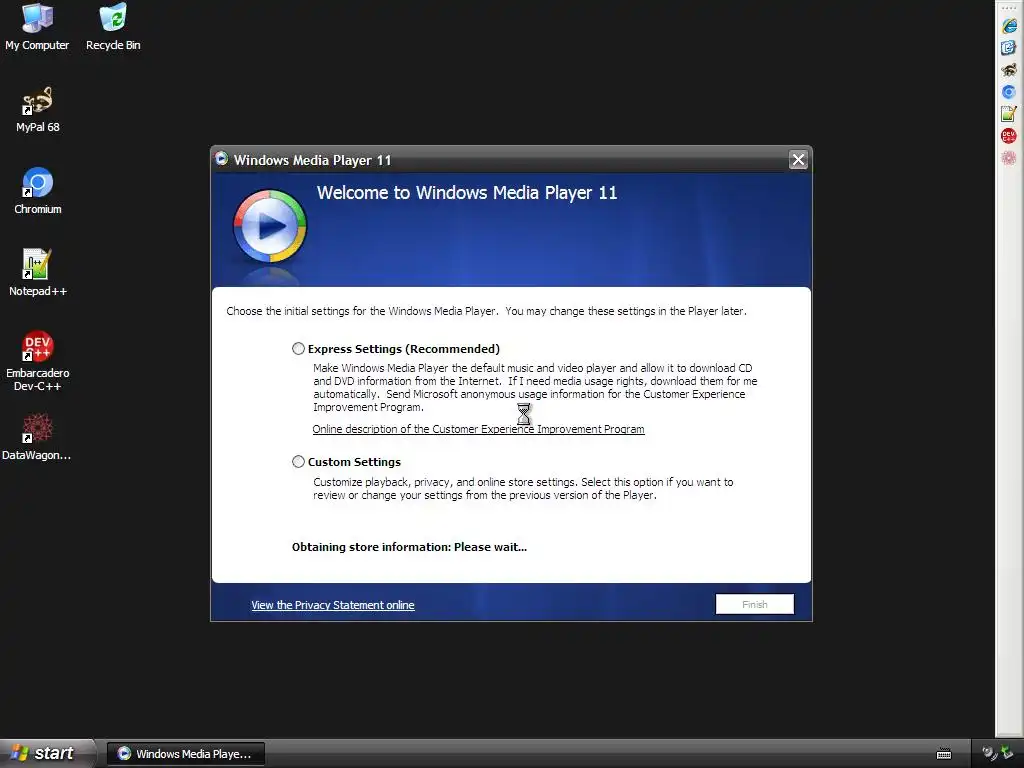Click the second blue icon in side toolbar

point(1009,48)
